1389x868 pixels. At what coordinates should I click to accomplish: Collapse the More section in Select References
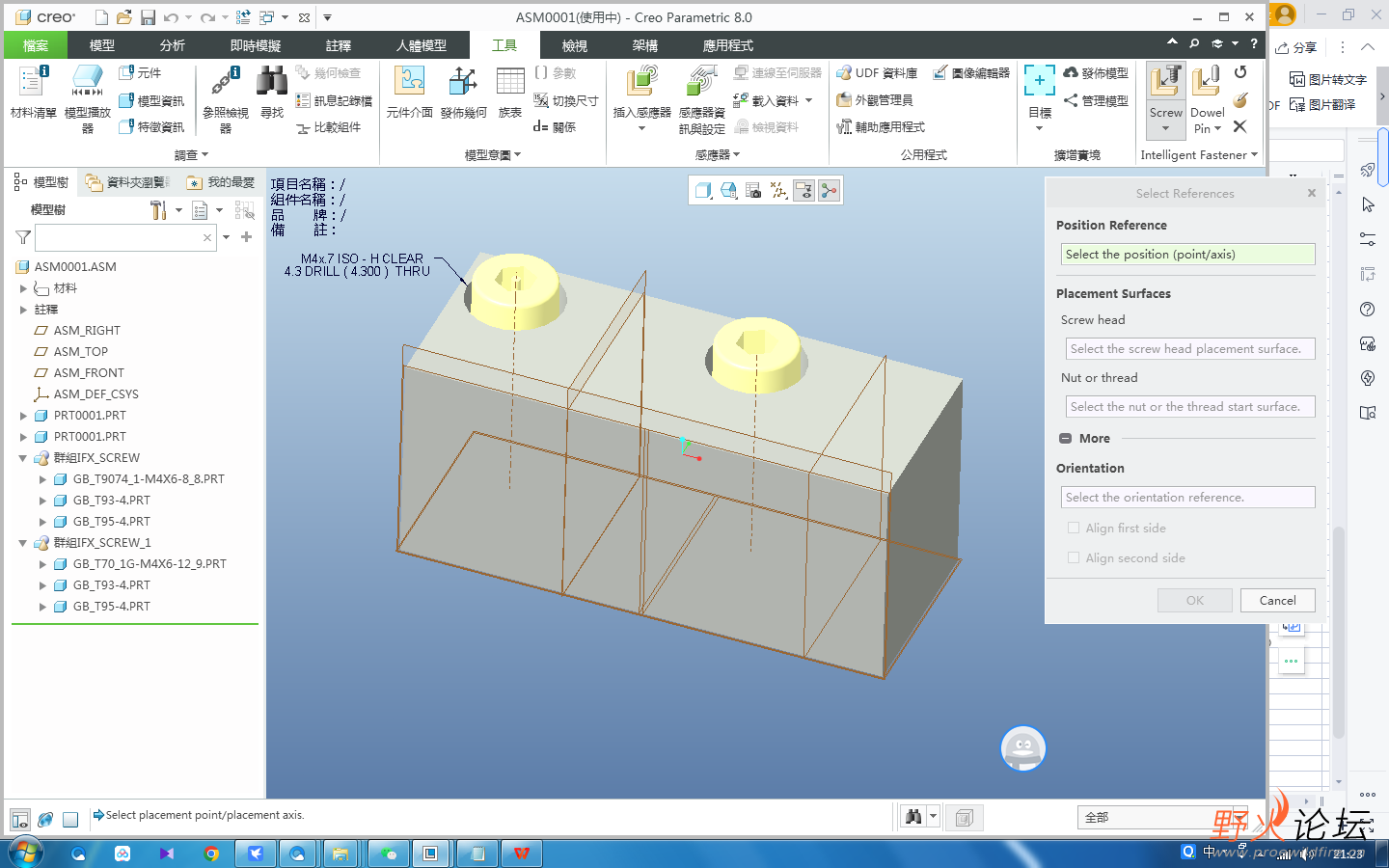pos(1066,438)
